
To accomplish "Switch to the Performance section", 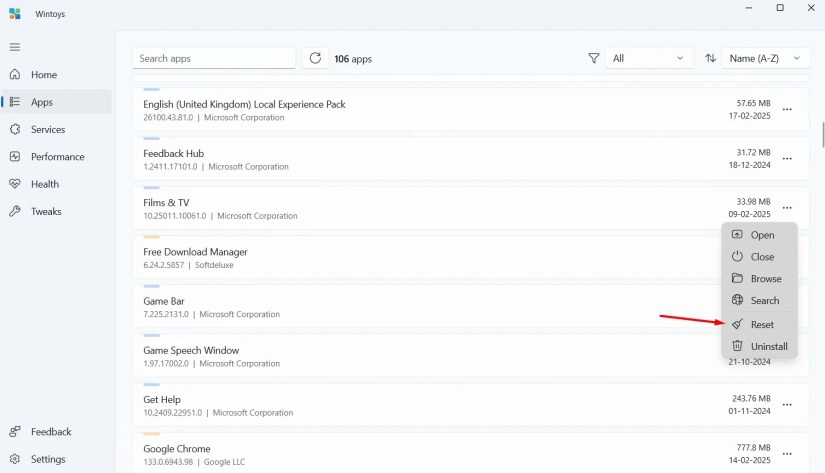I will pyautogui.click(x=57, y=157).
